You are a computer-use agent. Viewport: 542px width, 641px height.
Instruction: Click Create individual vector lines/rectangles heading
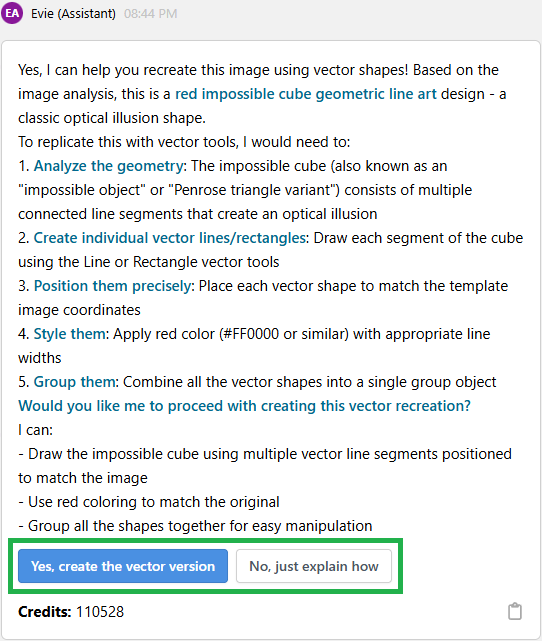[170, 238]
